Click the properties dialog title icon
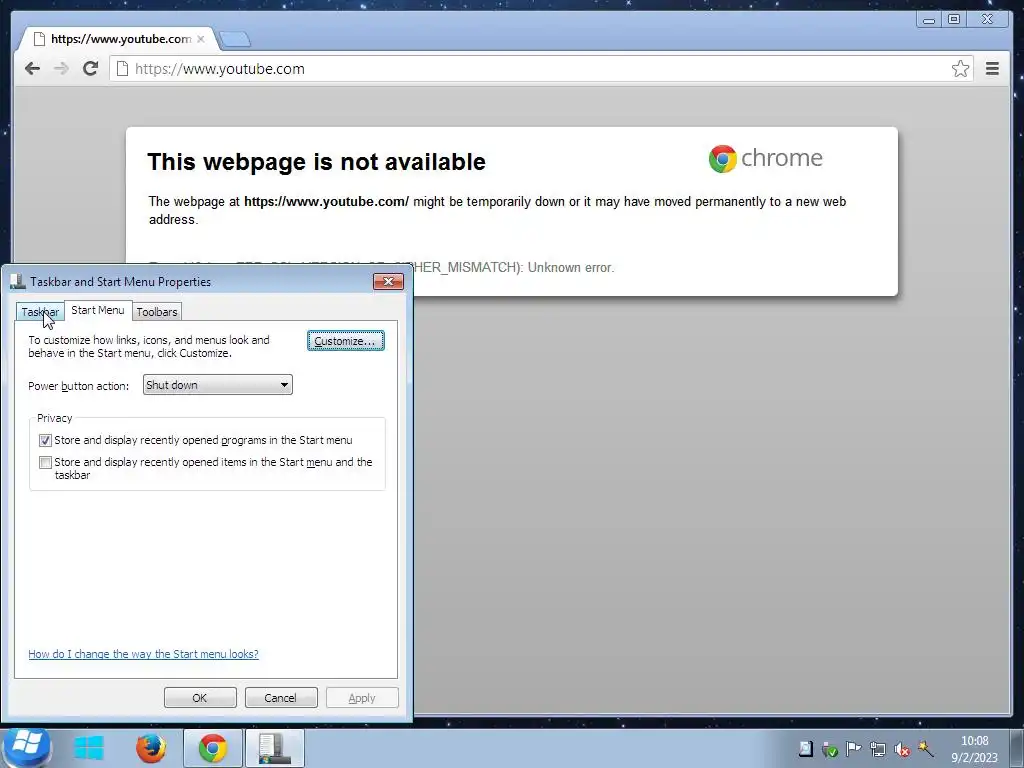 [18, 281]
